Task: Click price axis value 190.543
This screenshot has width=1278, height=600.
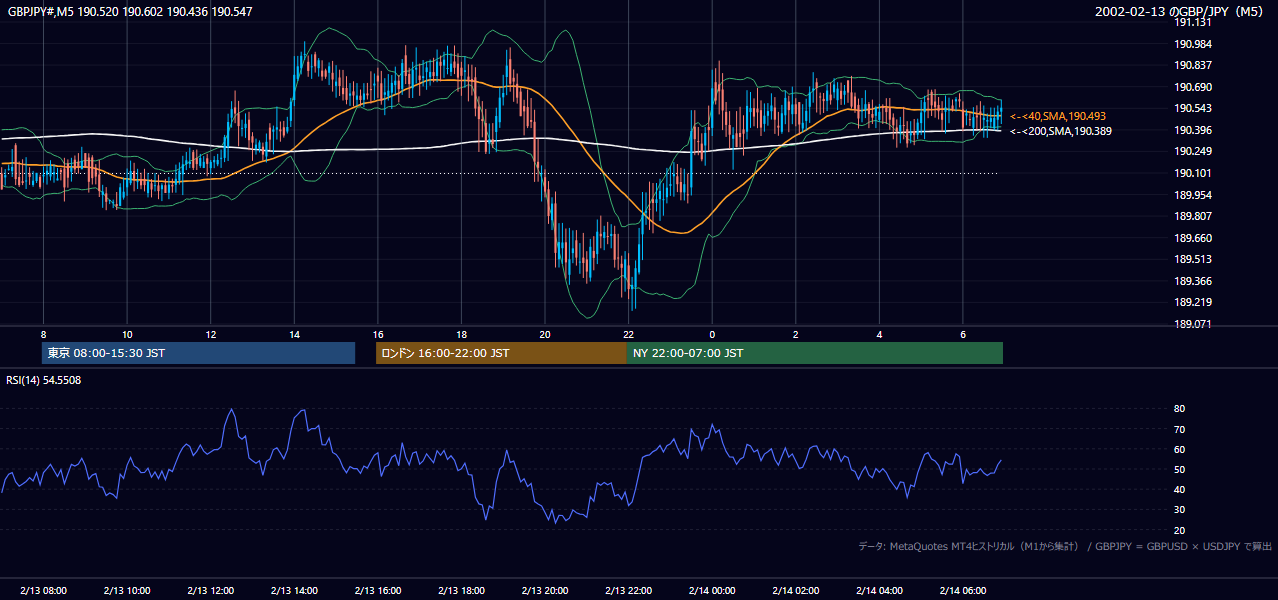Action: point(1195,108)
